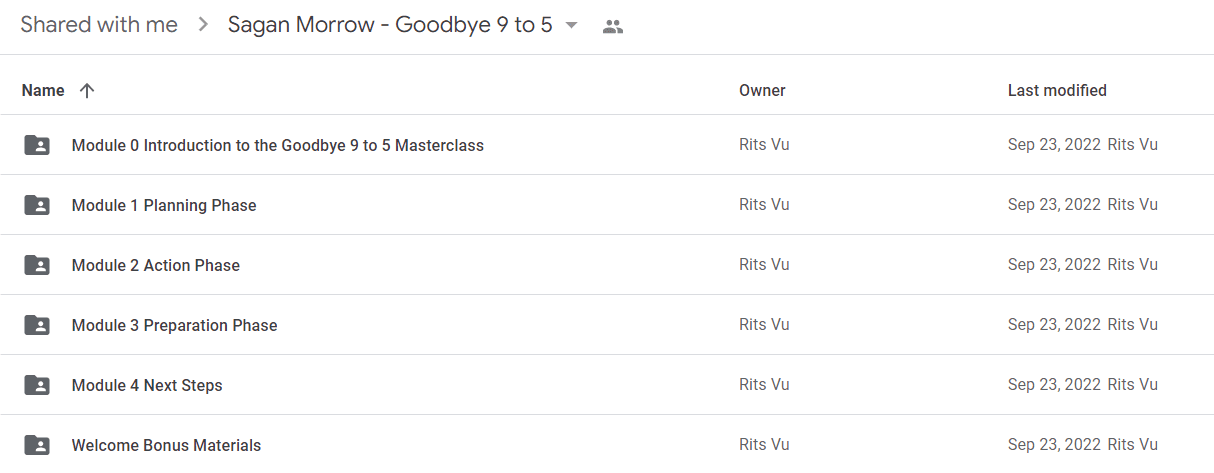Click the Module 3 Preparation Phase folder icon
The height and width of the screenshot is (473, 1214).
tap(37, 325)
